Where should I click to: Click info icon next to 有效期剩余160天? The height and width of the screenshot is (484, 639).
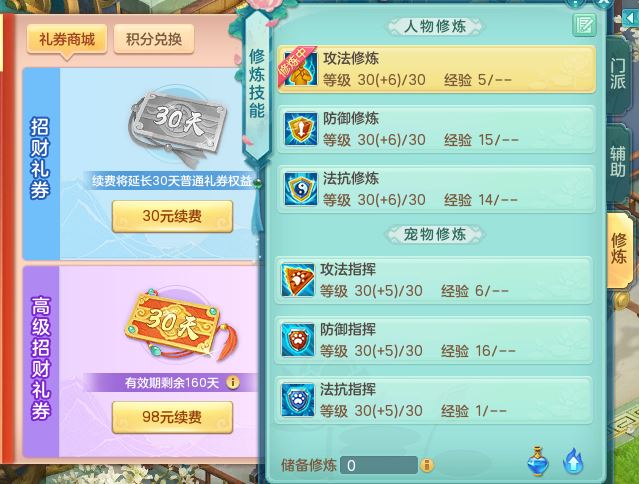point(233,382)
